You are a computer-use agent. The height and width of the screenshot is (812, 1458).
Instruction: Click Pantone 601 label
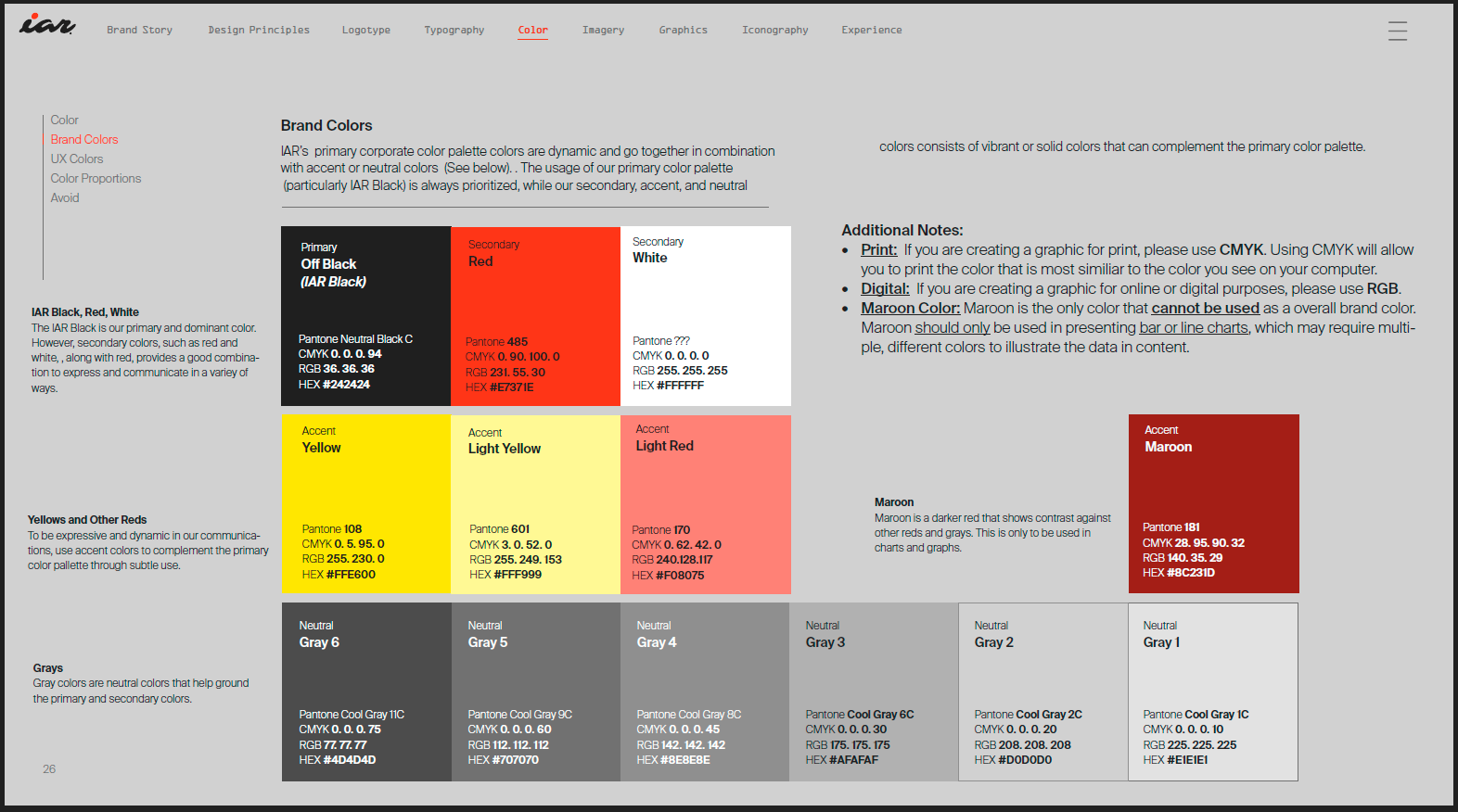click(499, 529)
